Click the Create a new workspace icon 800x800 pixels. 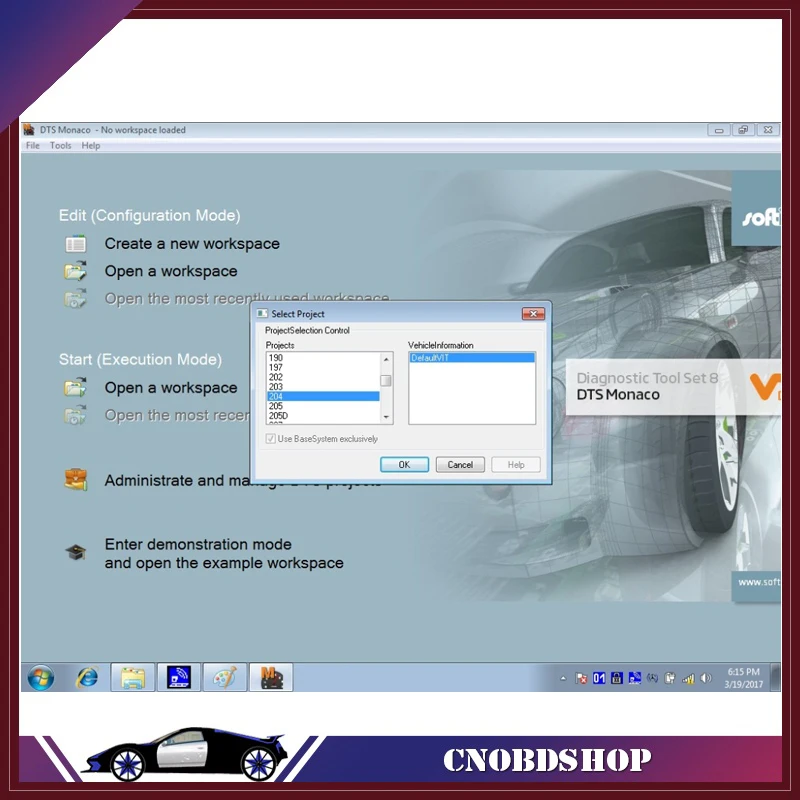76,244
